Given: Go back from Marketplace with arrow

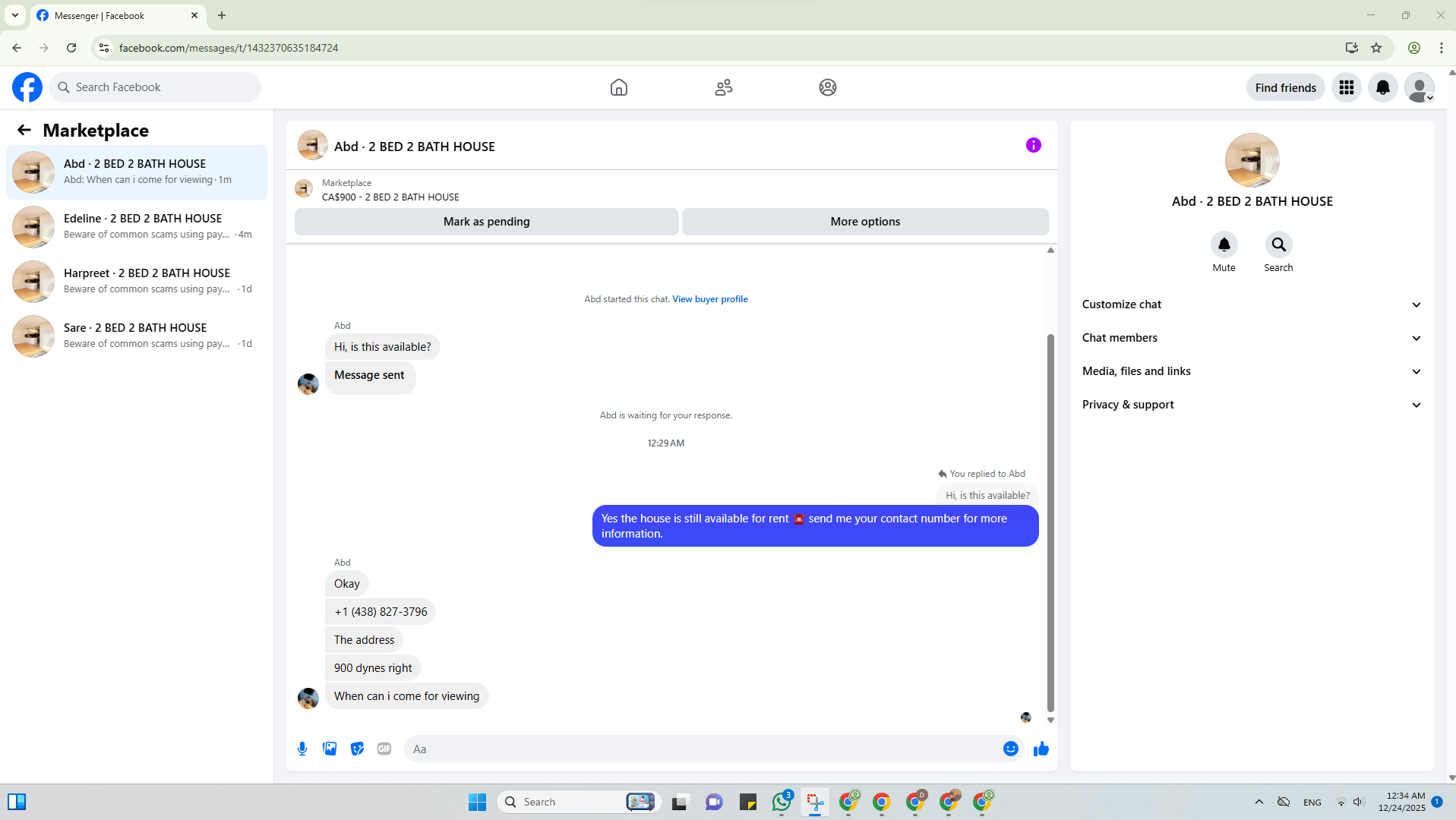Looking at the screenshot, I should 24,130.
